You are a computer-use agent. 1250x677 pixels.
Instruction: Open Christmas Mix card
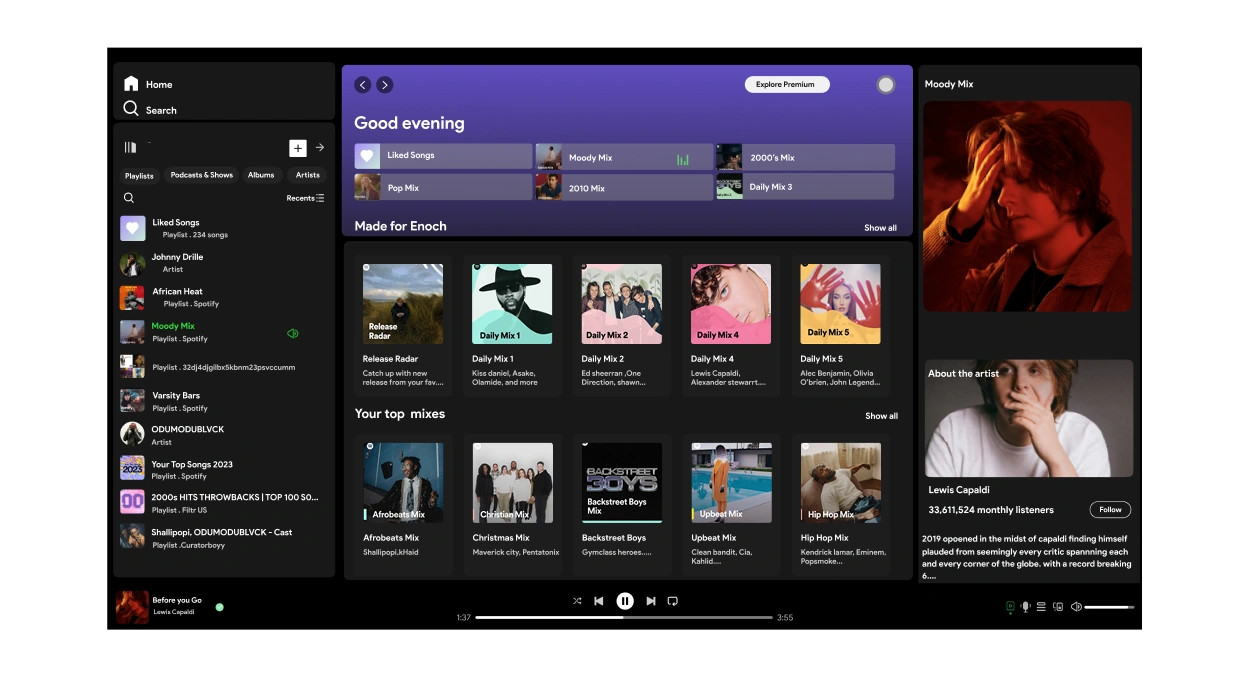(512, 504)
